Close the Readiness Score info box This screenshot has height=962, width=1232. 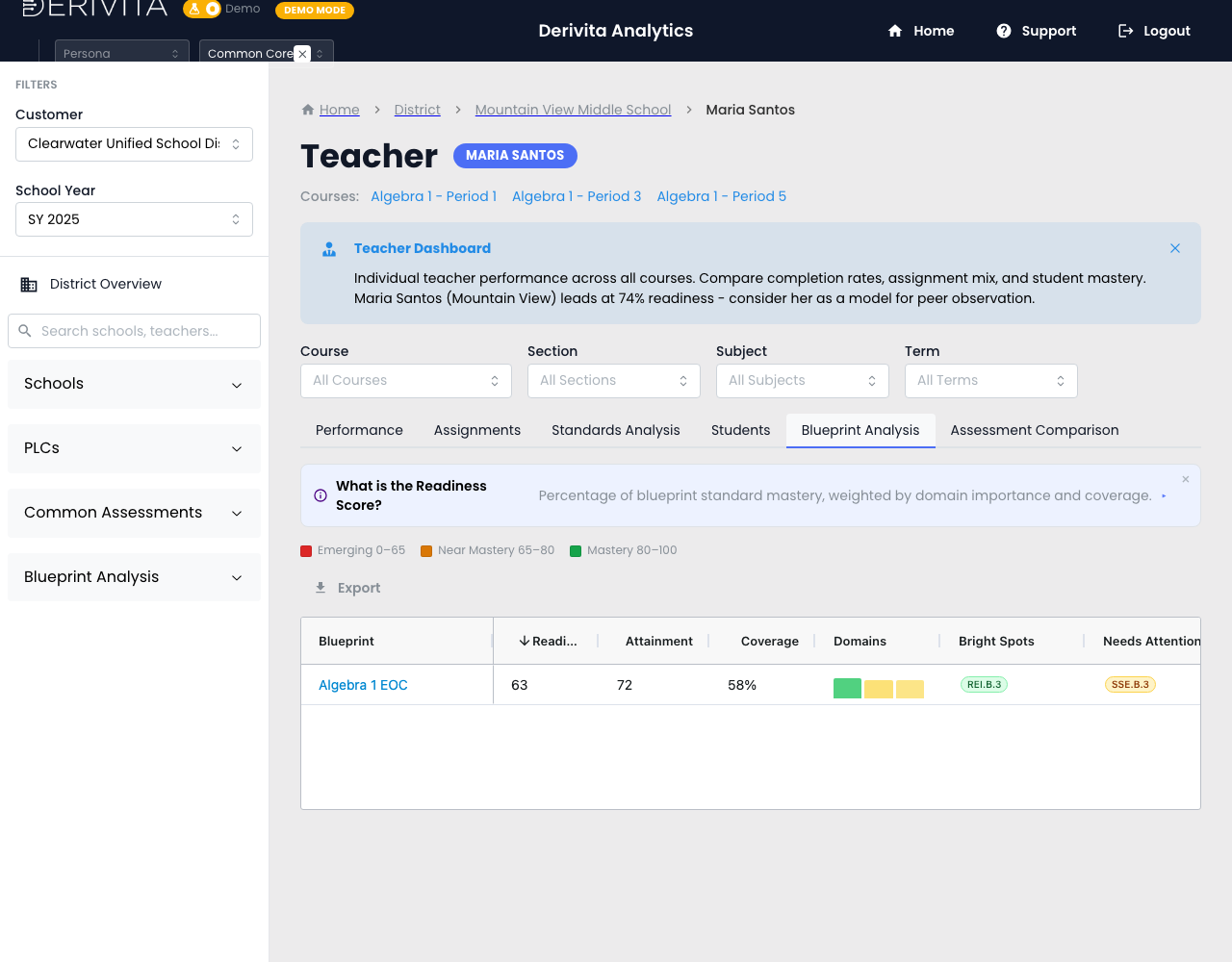(x=1186, y=479)
